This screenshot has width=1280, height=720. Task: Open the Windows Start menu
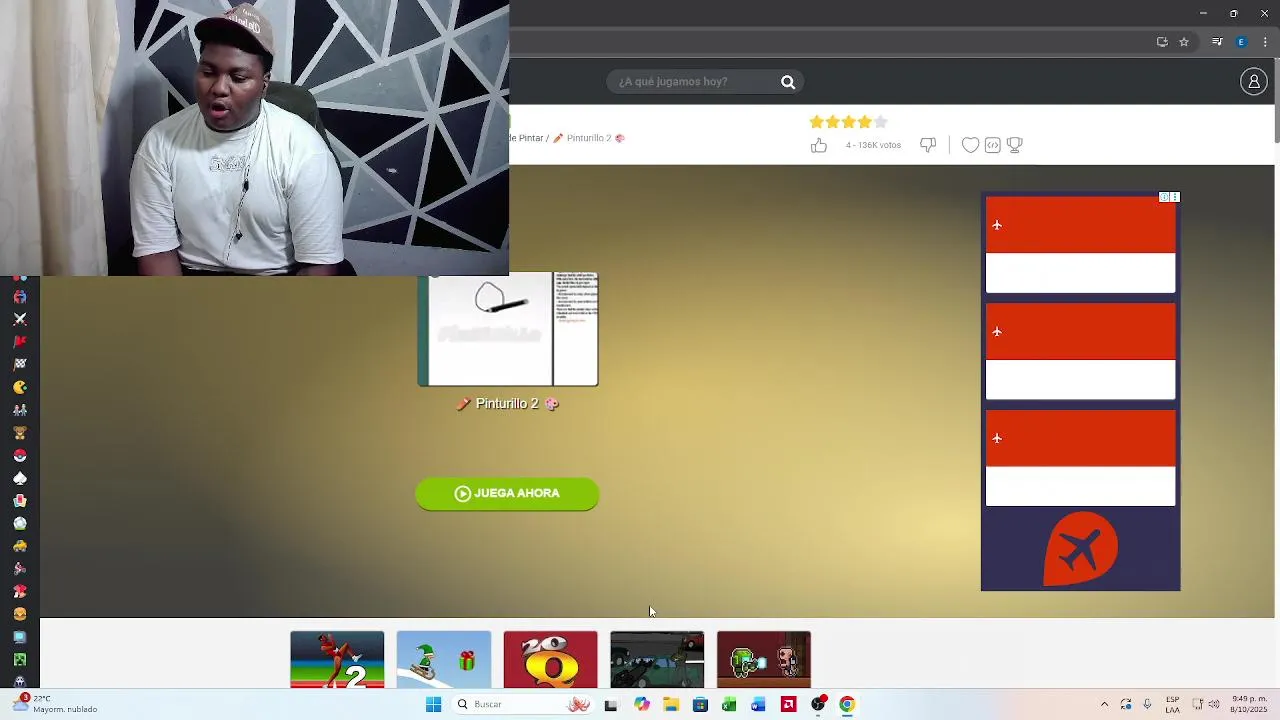[433, 704]
